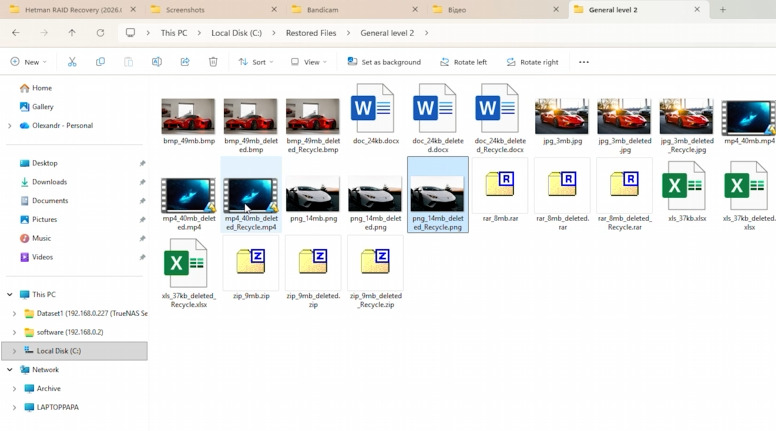Expand the Archive network node
776x431 pixels.
point(14,388)
